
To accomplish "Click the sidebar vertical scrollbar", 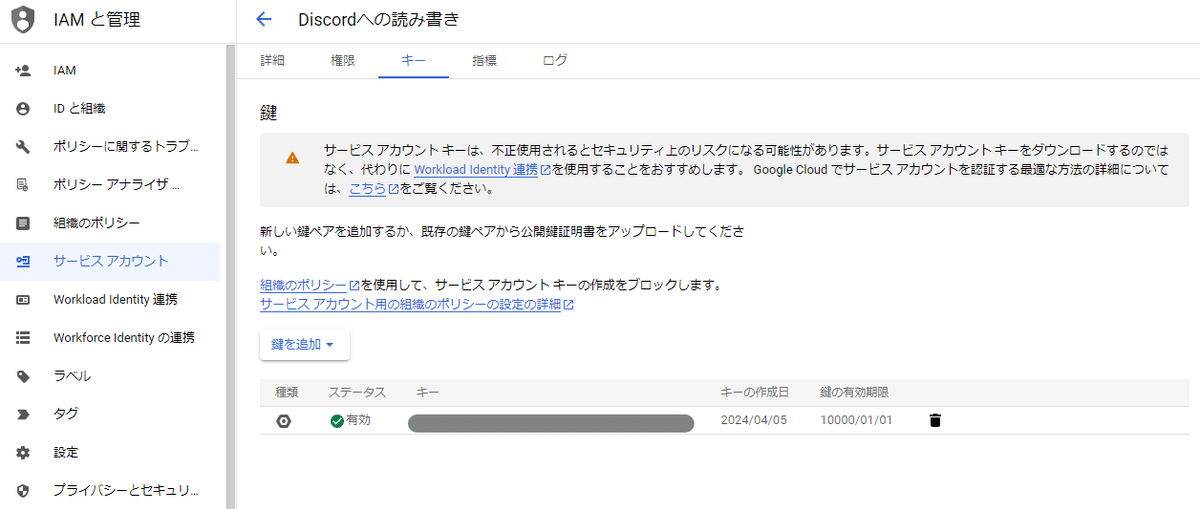I will [x=231, y=276].
